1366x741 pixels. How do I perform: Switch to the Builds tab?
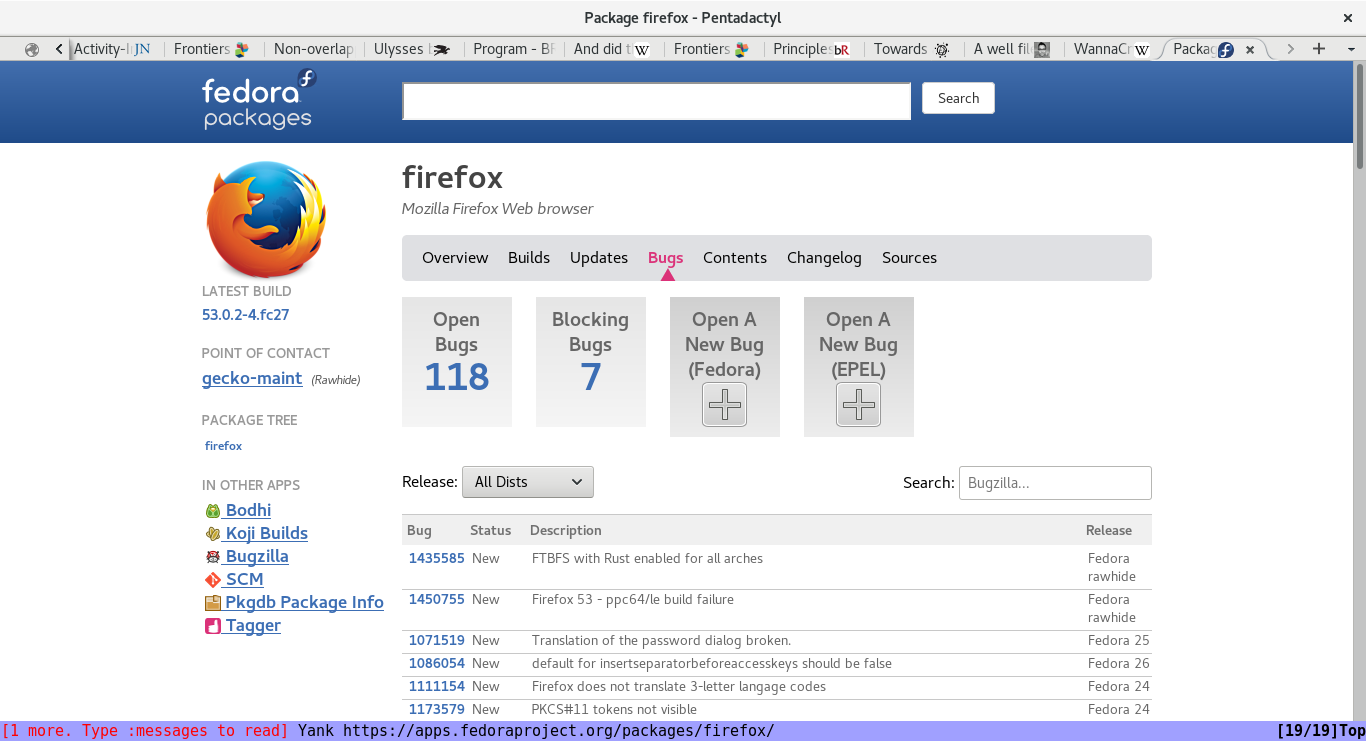pyautogui.click(x=529, y=258)
